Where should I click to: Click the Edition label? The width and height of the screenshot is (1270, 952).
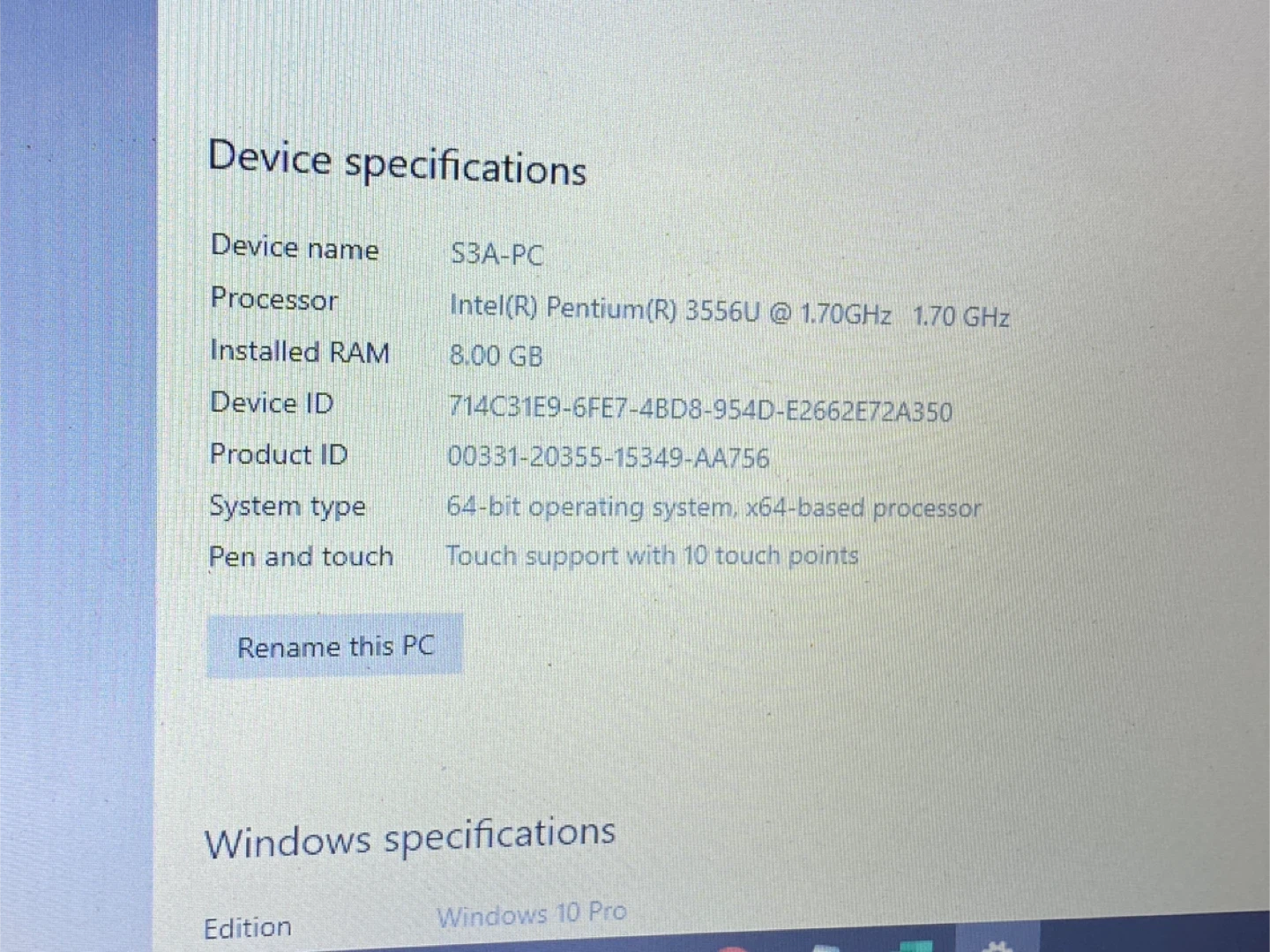click(248, 927)
